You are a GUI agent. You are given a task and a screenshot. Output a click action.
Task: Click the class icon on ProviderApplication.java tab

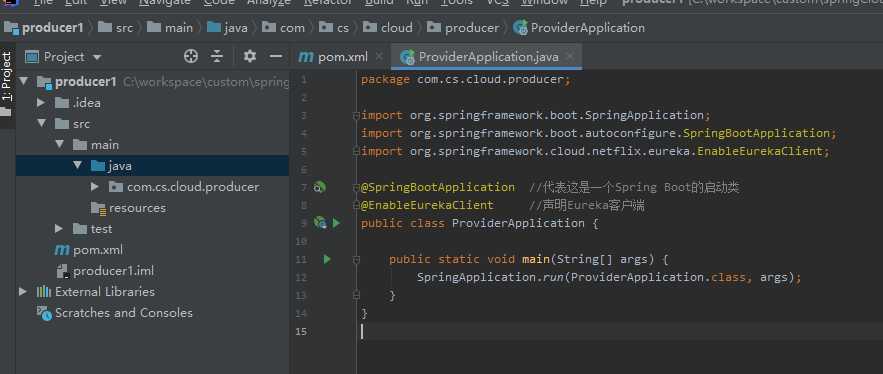[407, 57]
